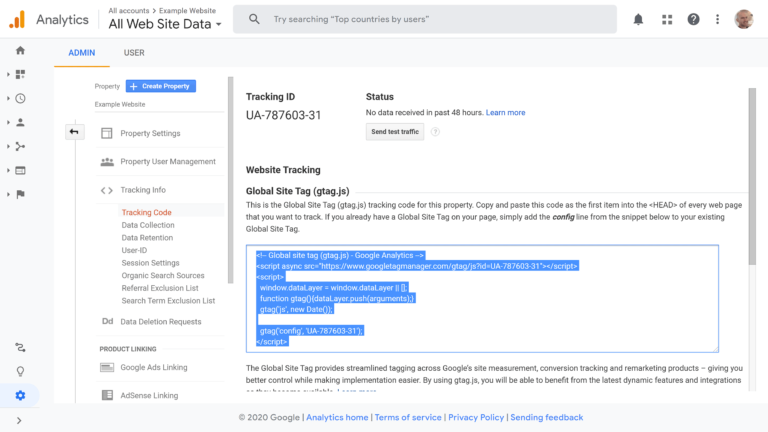This screenshot has height=432, width=768.
Task: Click the Data Deletion Requests Dd icon
Action: click(107, 321)
